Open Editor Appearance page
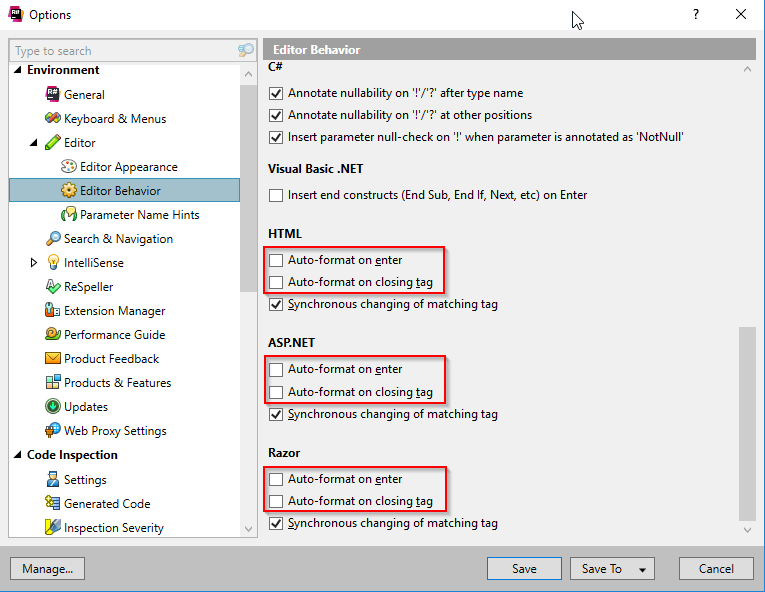This screenshot has width=765, height=592. coord(128,167)
